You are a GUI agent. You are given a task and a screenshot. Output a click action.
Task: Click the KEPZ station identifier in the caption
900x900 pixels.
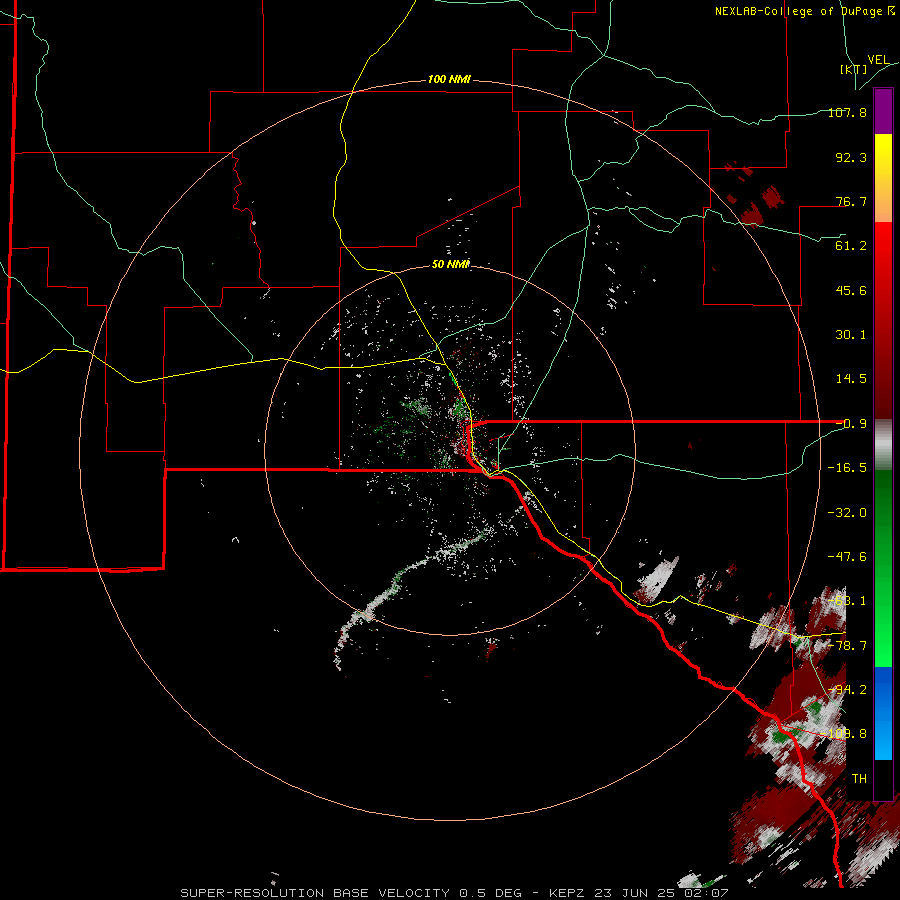coord(568,893)
